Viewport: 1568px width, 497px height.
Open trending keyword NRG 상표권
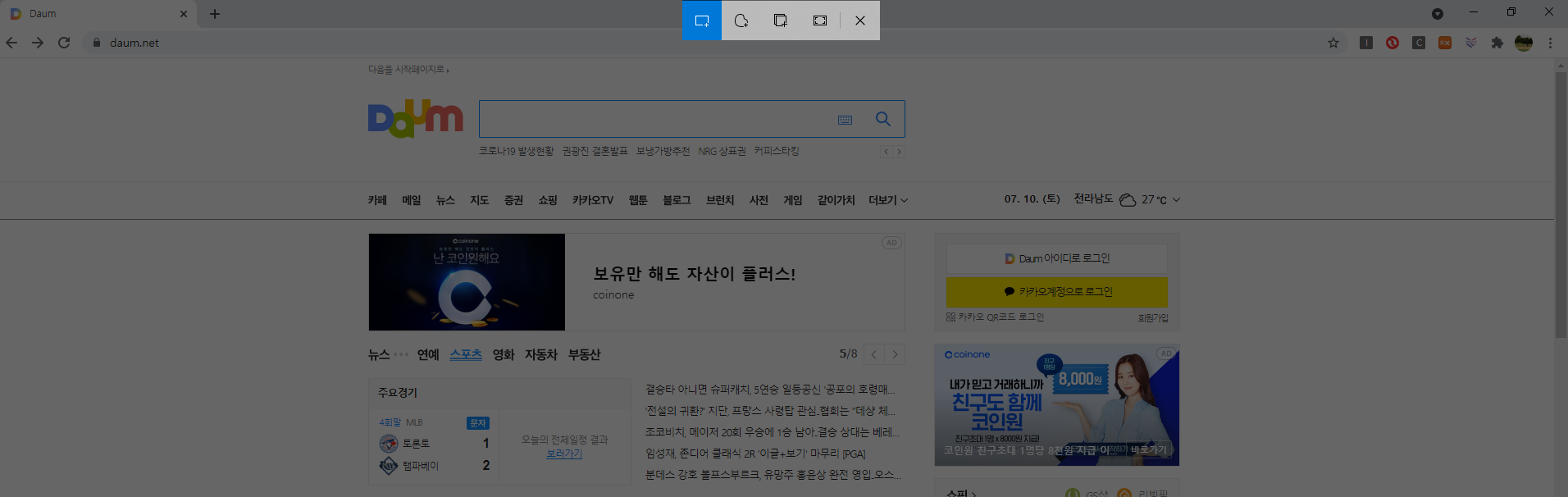tap(722, 152)
